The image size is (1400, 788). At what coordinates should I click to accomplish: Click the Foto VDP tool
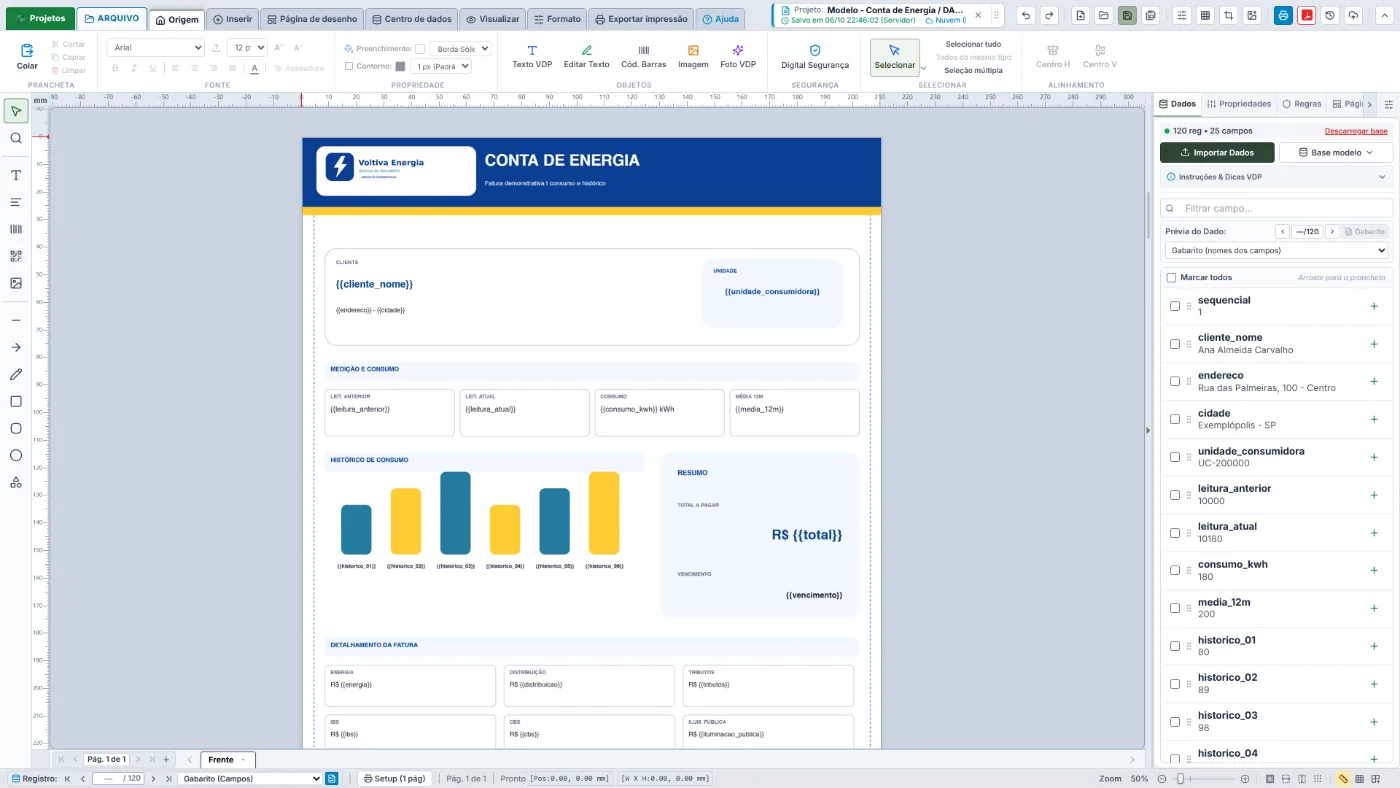pos(738,56)
